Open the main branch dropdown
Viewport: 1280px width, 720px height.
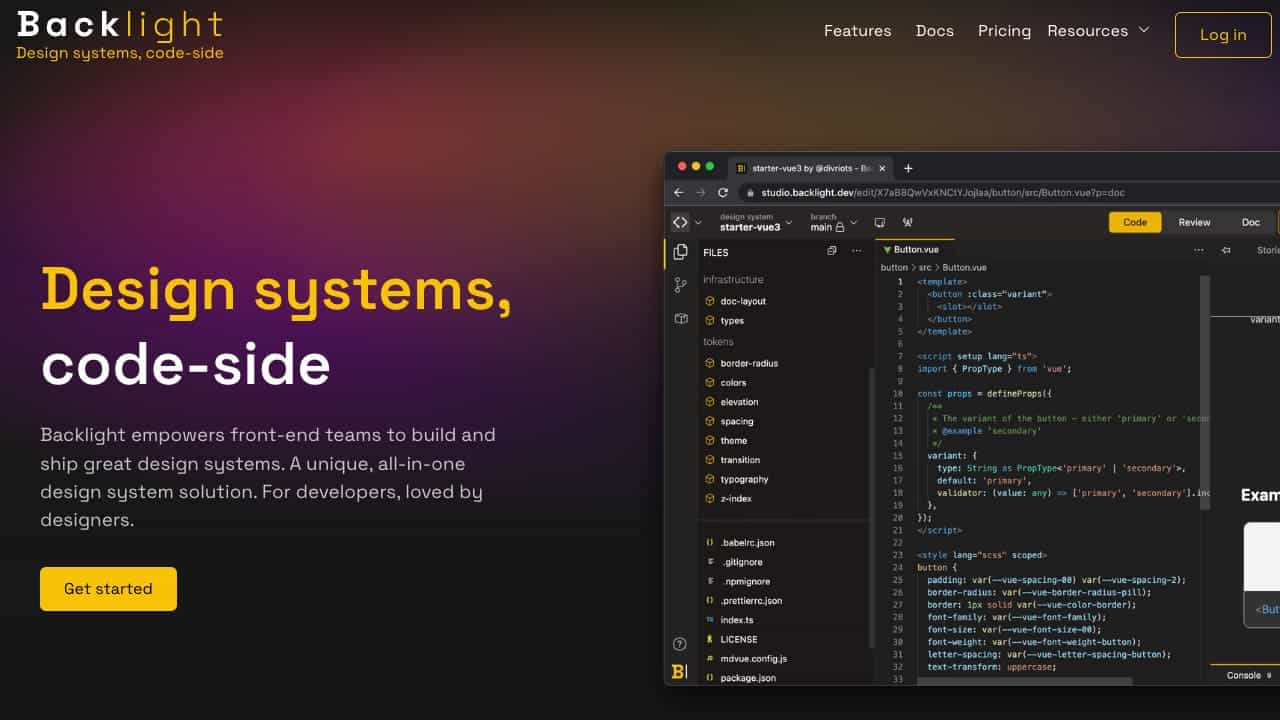pos(834,222)
